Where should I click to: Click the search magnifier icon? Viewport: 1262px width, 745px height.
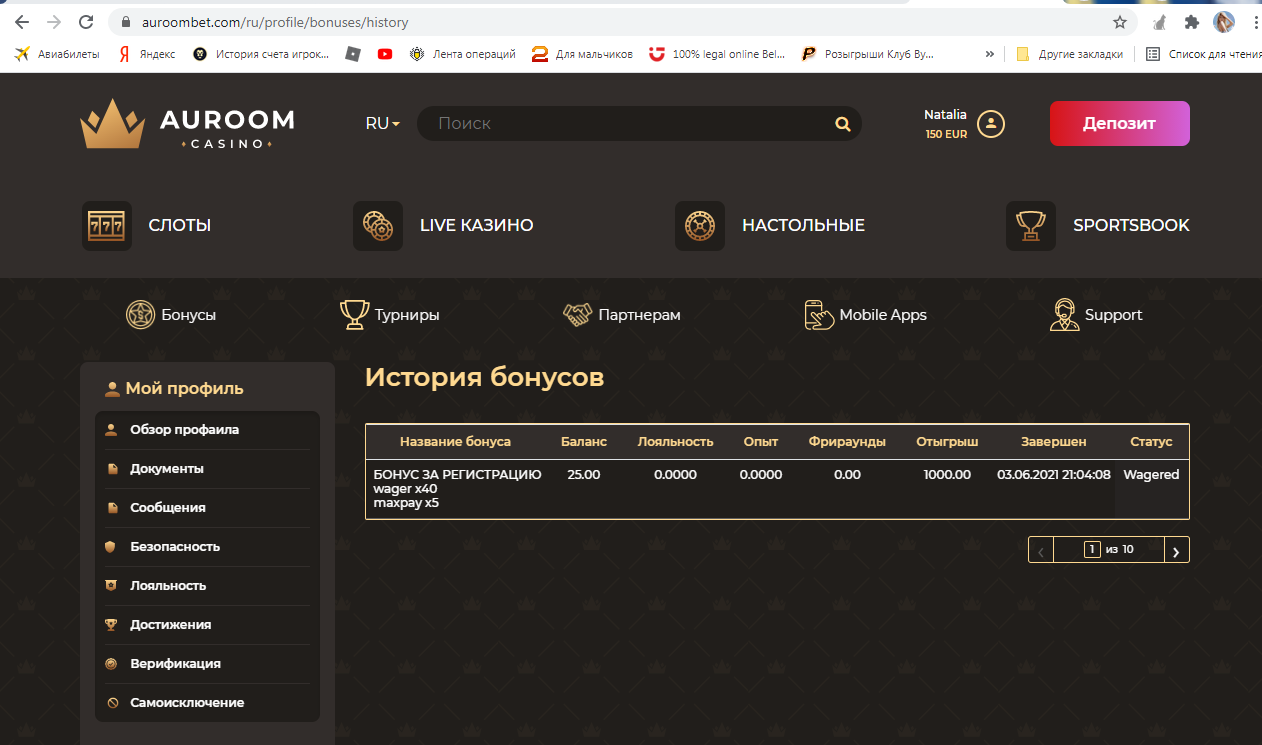(x=842, y=123)
